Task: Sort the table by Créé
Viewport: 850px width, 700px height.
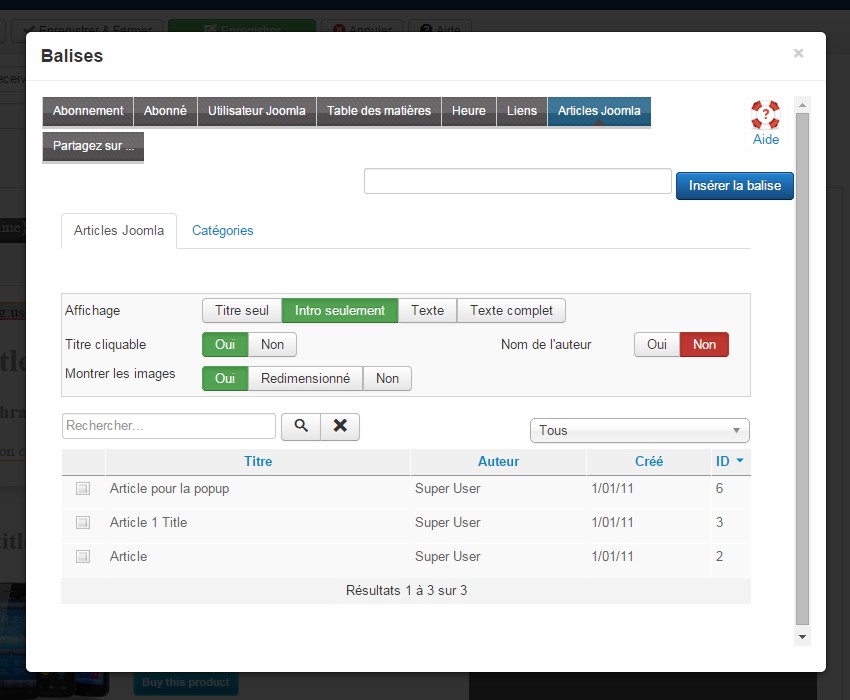Action: [x=649, y=461]
